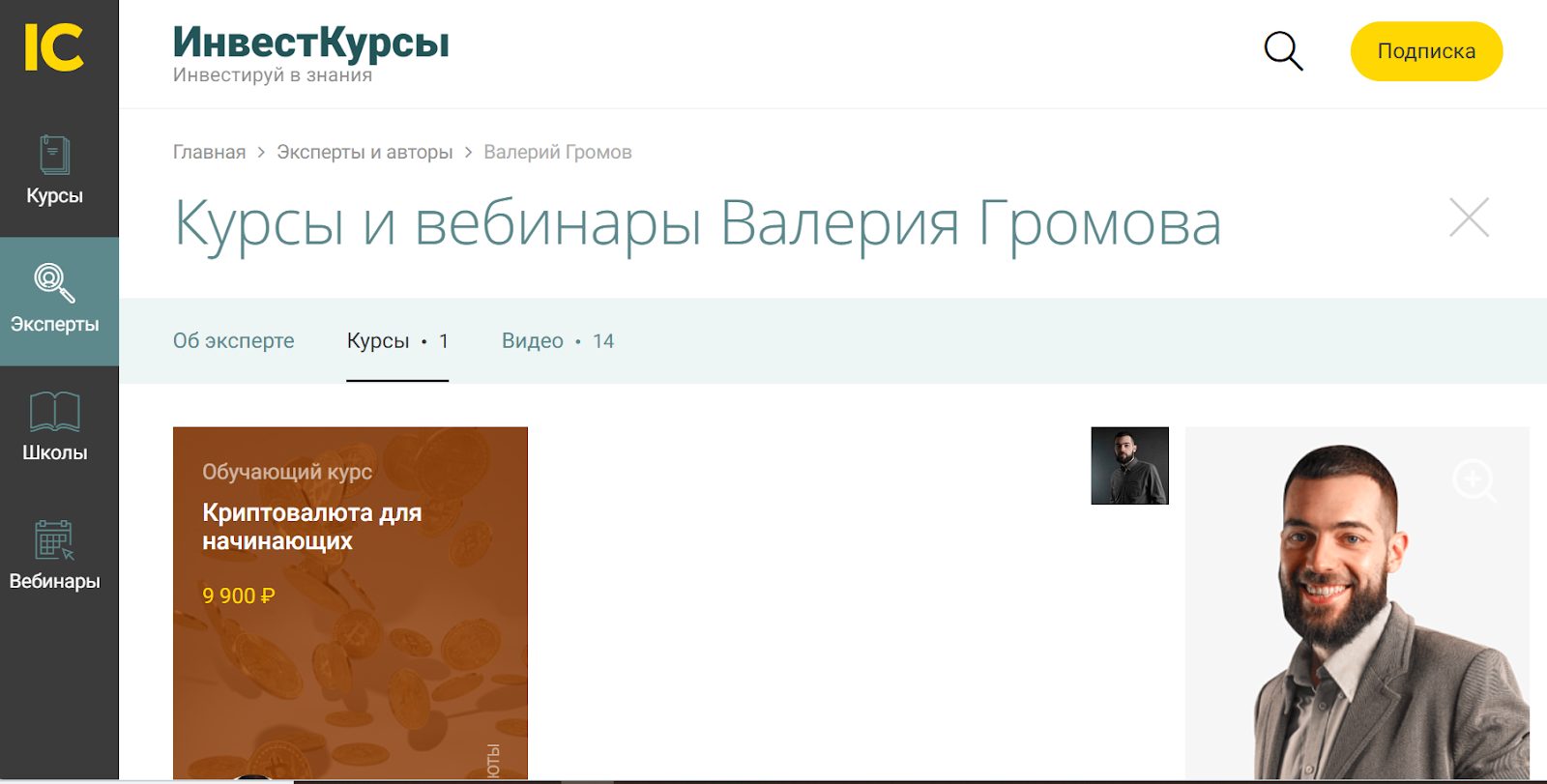Click zoom-in icon on expert photo
The height and width of the screenshot is (784, 1547).
1474,479
